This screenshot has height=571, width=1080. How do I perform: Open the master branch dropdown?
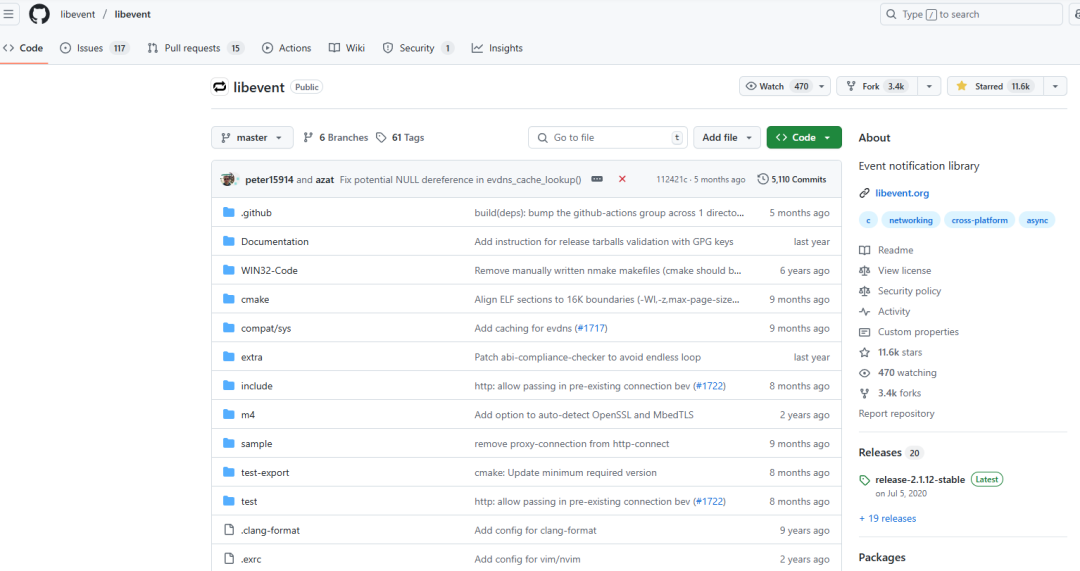click(252, 138)
